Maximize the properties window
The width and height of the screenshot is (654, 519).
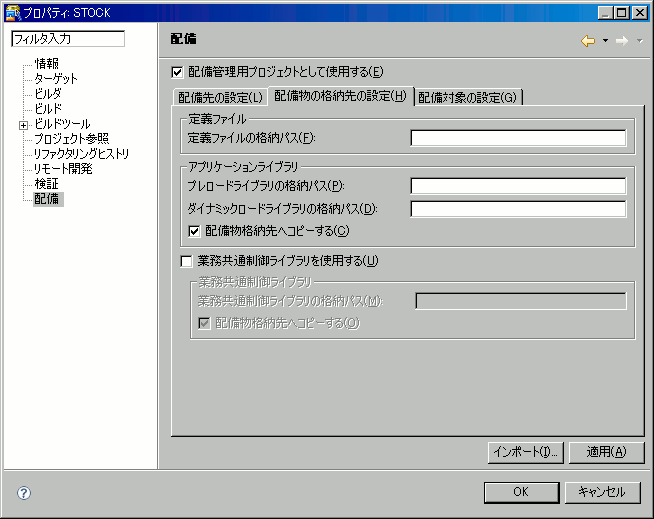[621, 13]
